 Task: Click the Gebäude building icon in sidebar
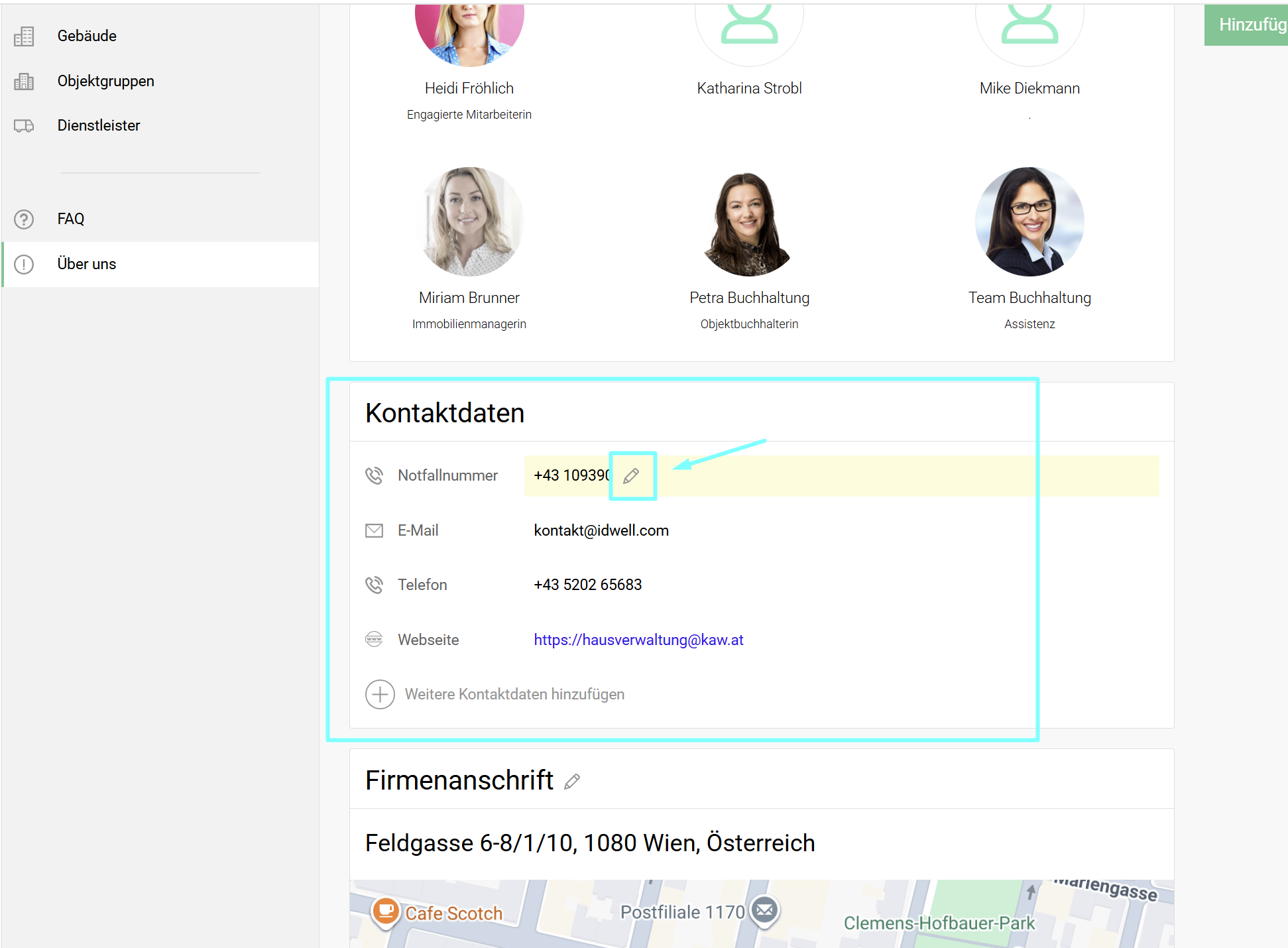coord(24,36)
